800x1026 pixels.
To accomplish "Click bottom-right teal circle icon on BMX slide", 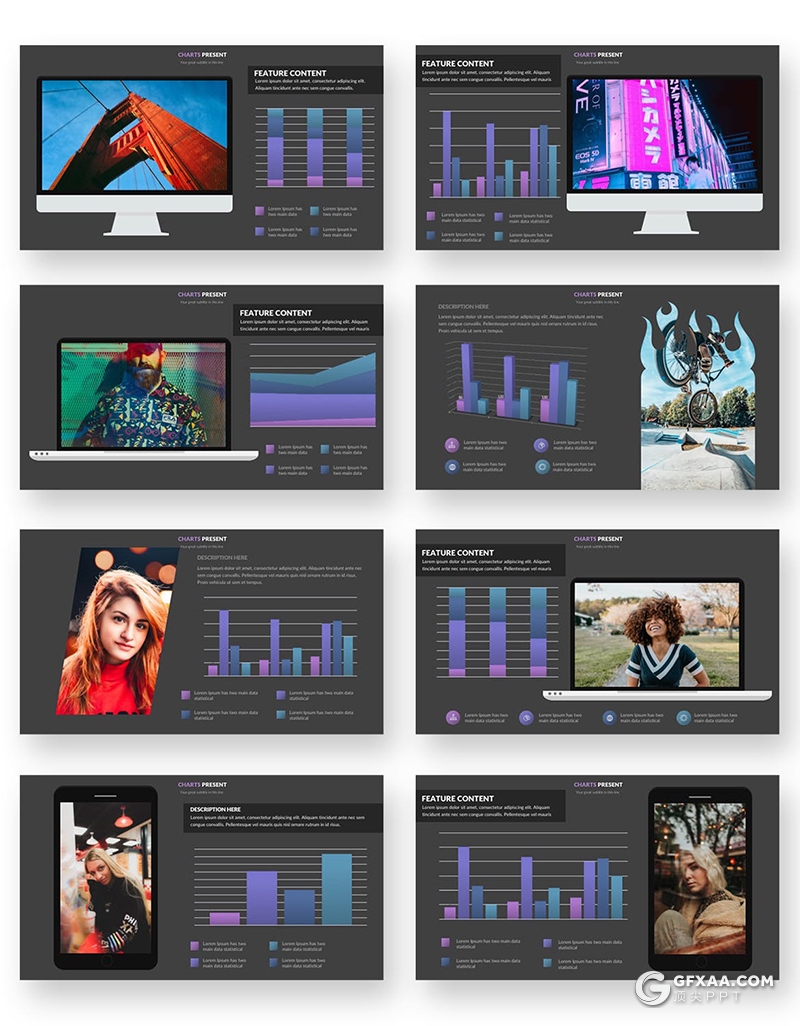I will [541, 466].
